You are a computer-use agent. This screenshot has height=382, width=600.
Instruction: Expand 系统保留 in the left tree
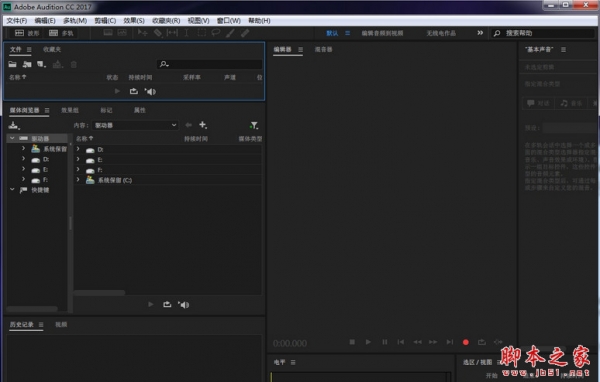[23, 148]
